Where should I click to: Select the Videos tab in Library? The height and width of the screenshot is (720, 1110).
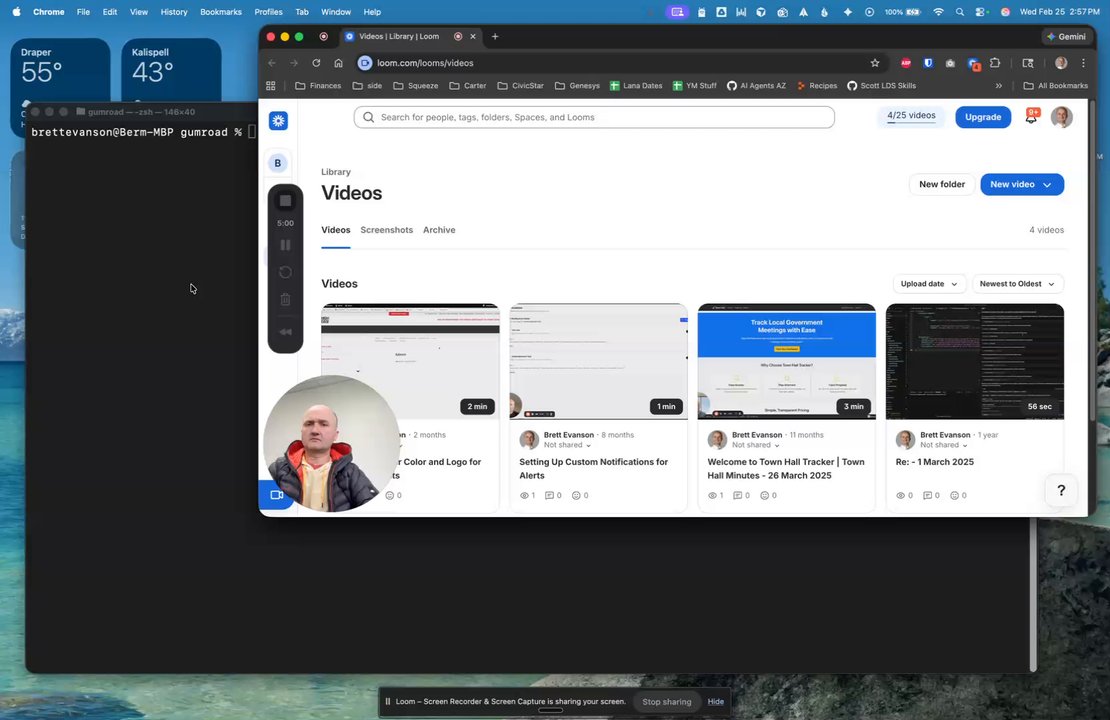pos(336,230)
